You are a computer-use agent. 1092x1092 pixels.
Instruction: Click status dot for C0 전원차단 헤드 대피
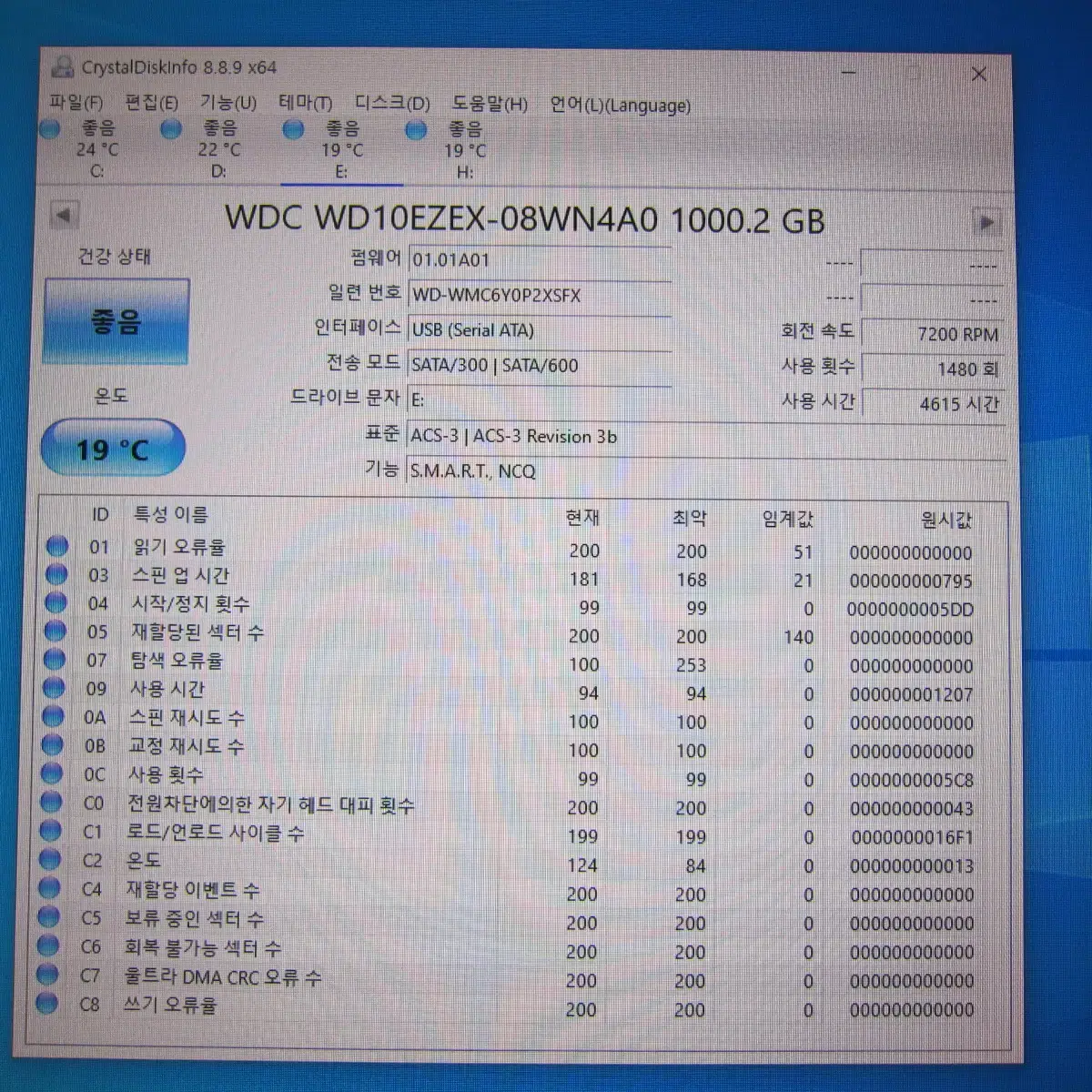click(51, 802)
